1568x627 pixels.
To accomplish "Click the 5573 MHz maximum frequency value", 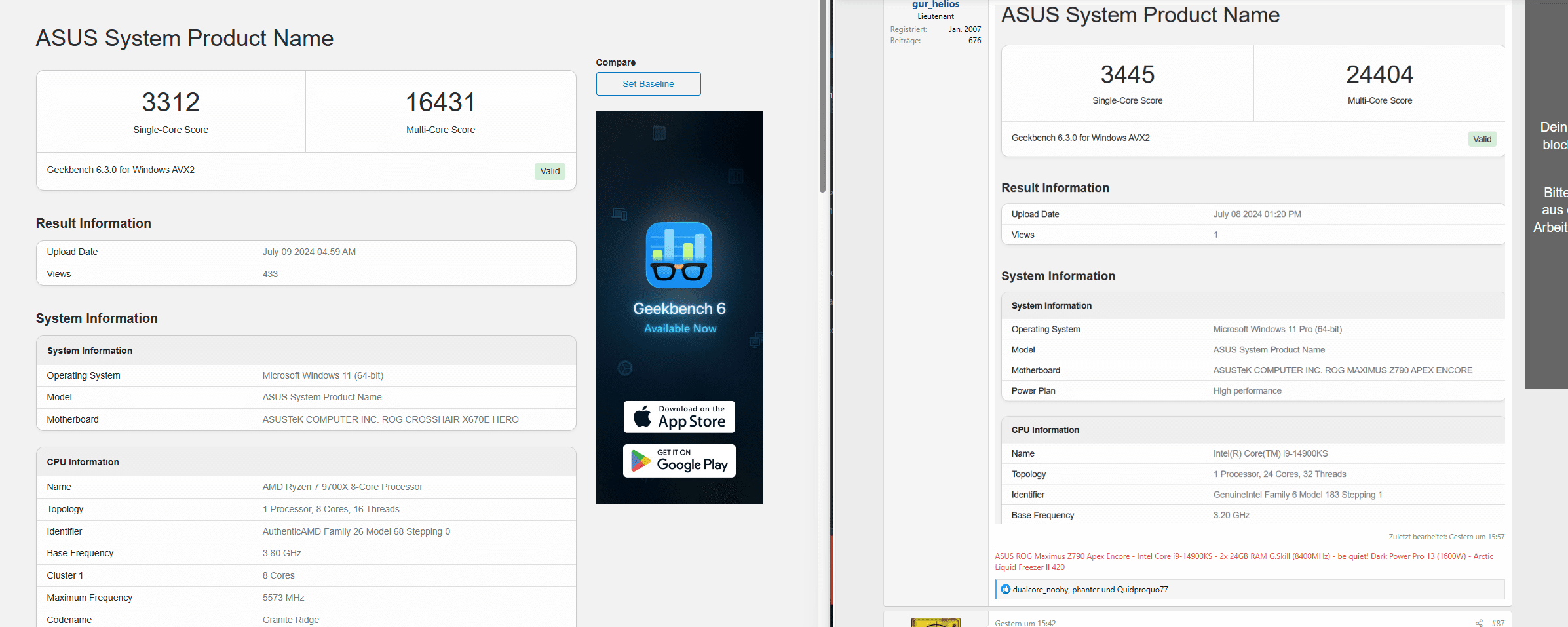I will click(283, 598).
